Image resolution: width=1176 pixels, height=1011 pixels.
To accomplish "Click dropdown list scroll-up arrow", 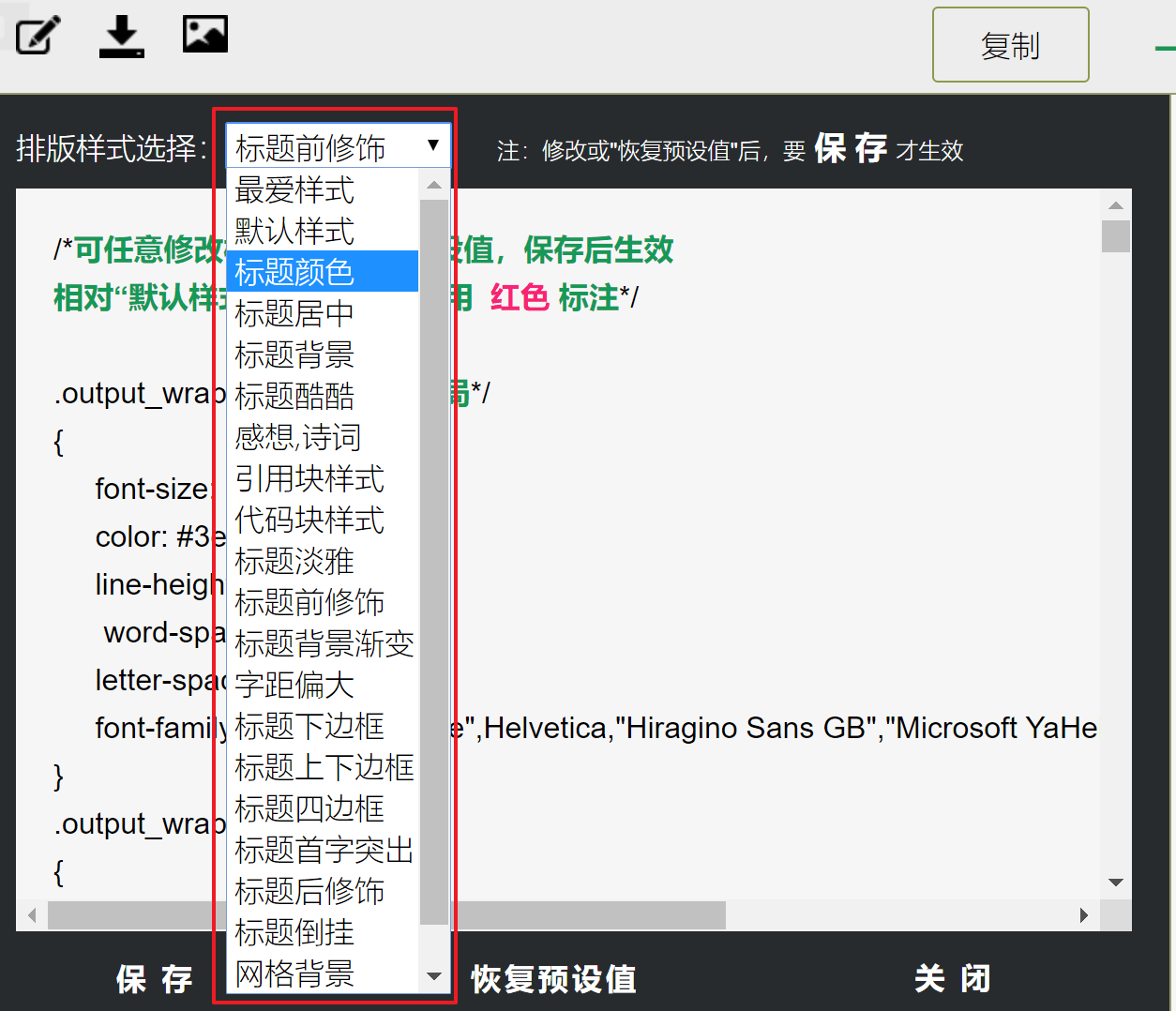I will pos(434,185).
